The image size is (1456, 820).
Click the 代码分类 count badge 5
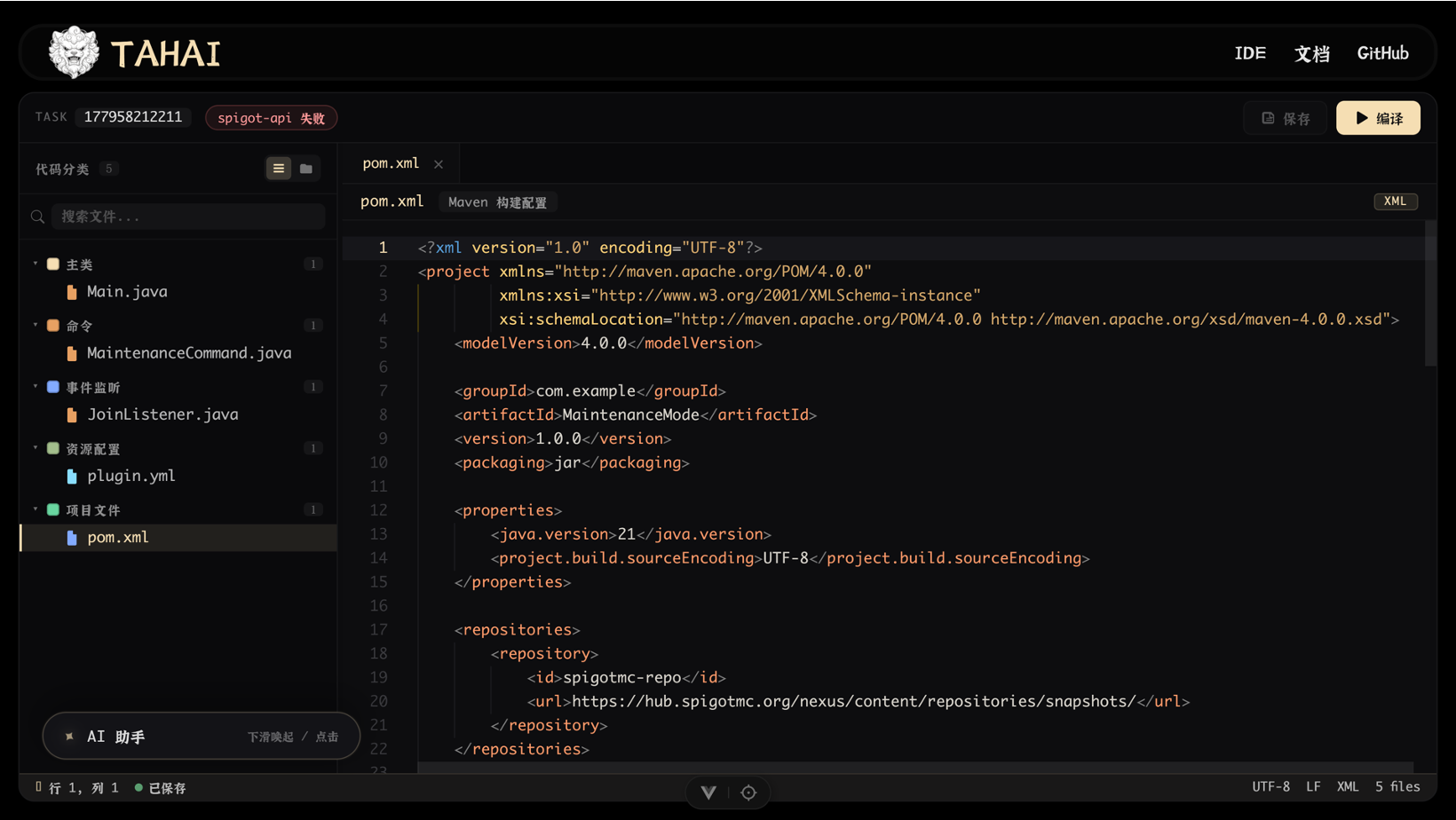click(109, 169)
